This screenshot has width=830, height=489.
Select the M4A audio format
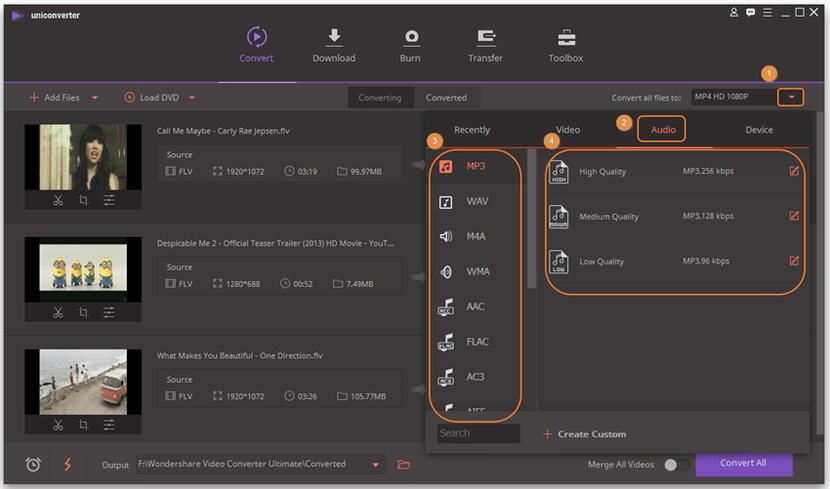(x=475, y=237)
